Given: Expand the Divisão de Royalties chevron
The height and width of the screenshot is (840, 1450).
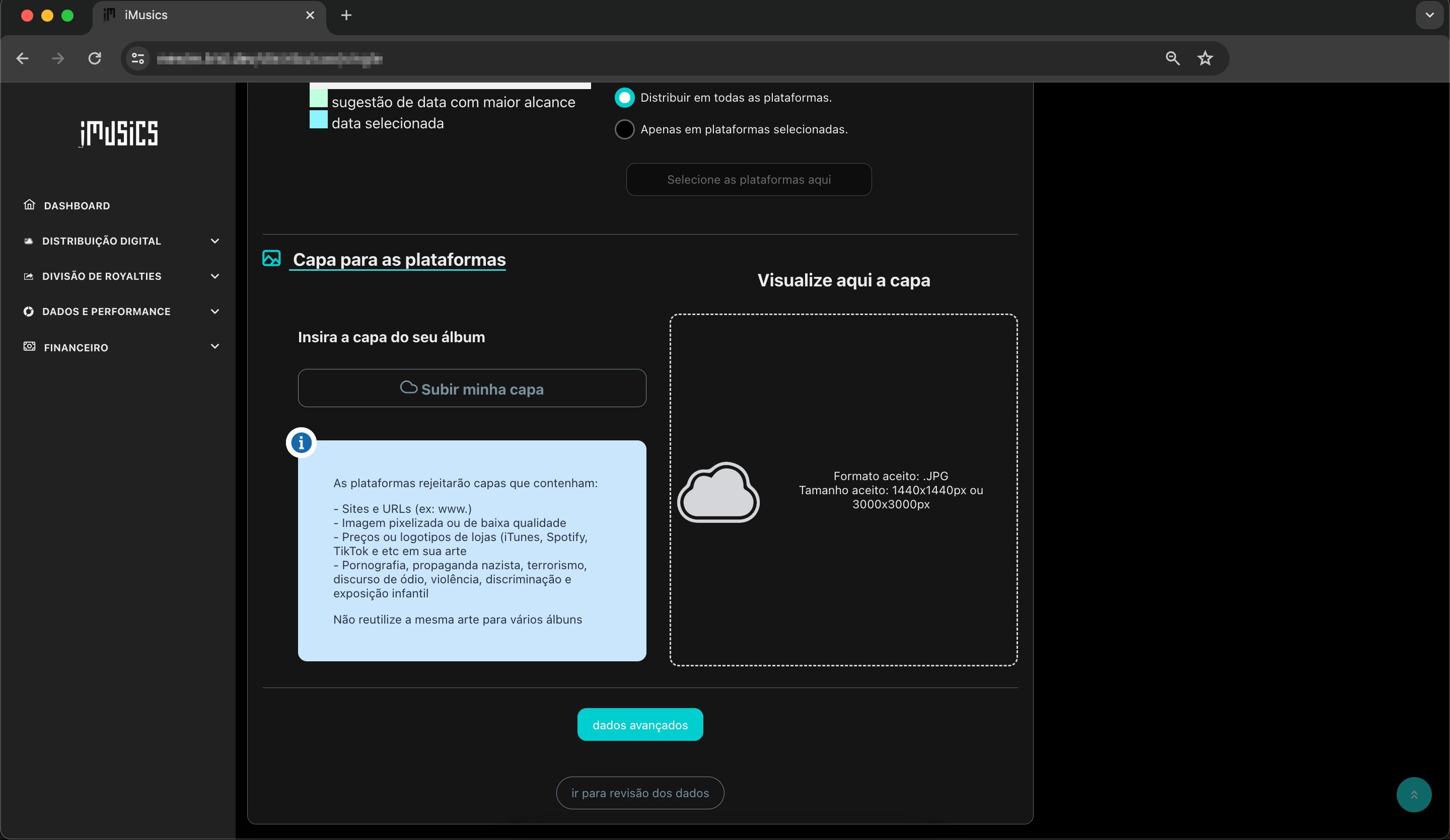Looking at the screenshot, I should 214,276.
